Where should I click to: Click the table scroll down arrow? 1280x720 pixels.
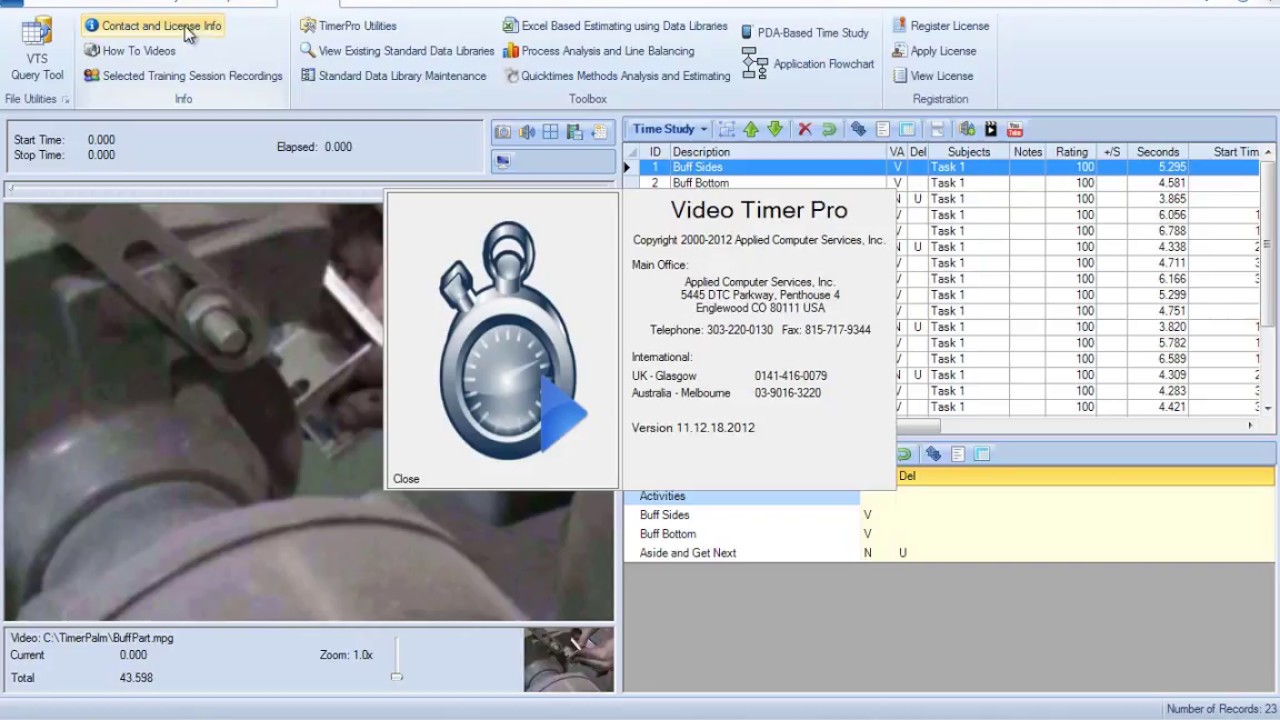(x=1268, y=408)
